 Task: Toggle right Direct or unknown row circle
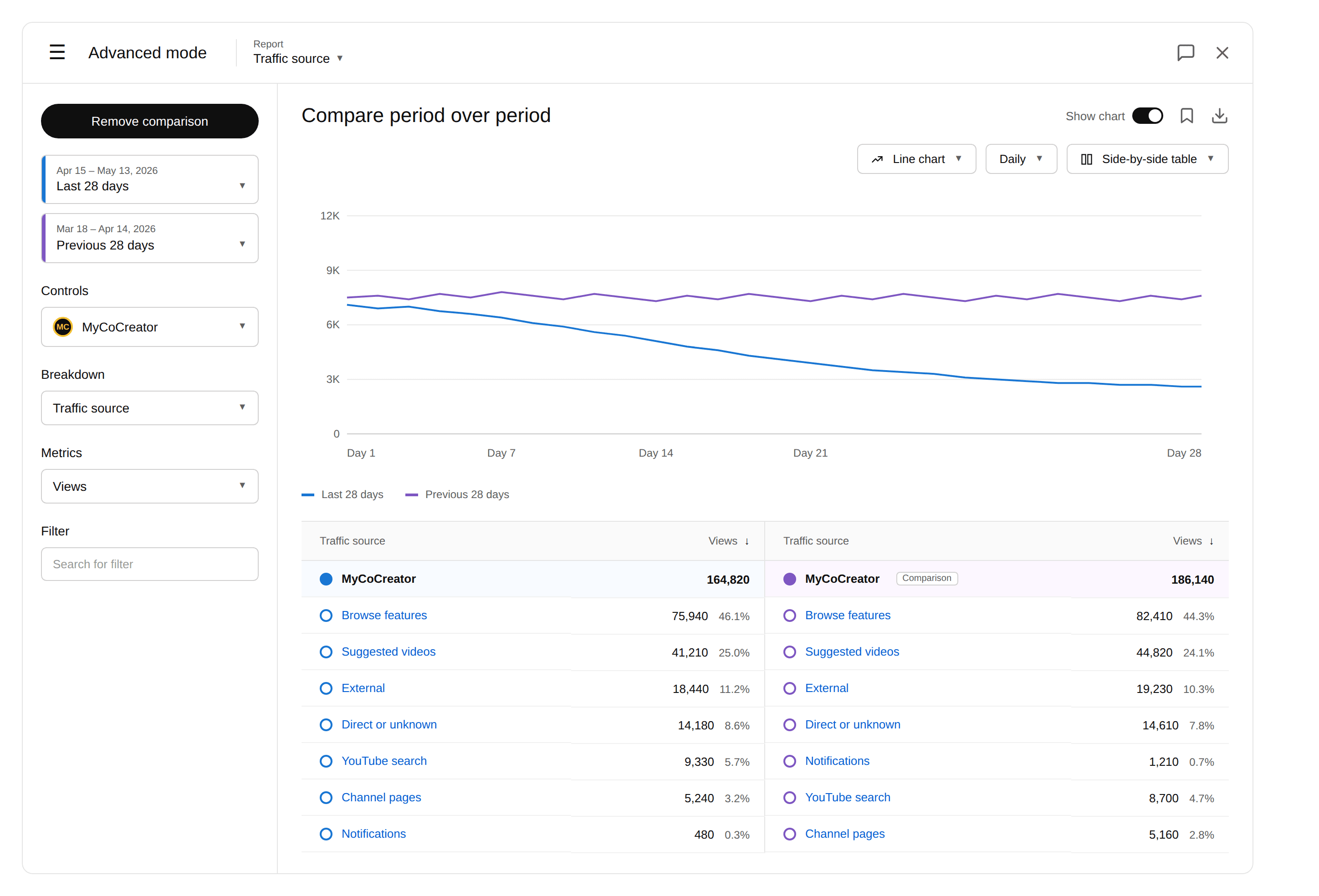(789, 725)
